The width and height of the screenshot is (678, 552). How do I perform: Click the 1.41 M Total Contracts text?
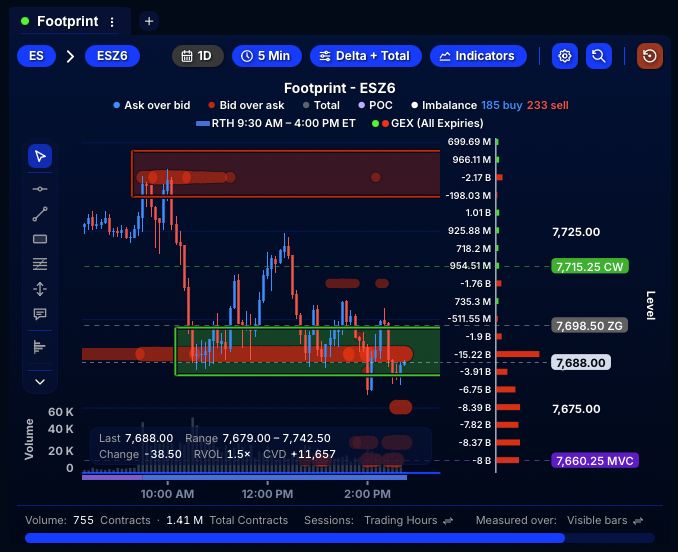pyautogui.click(x=227, y=520)
